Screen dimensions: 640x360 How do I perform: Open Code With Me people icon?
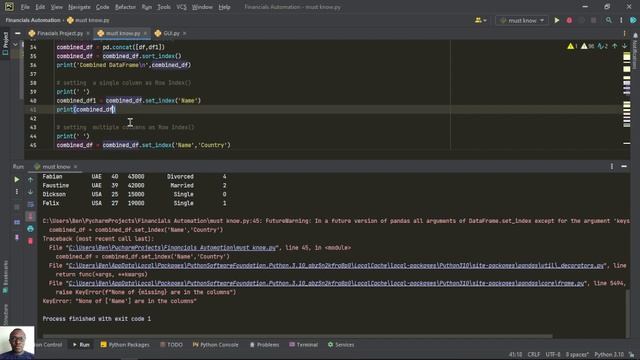[x=478, y=20]
